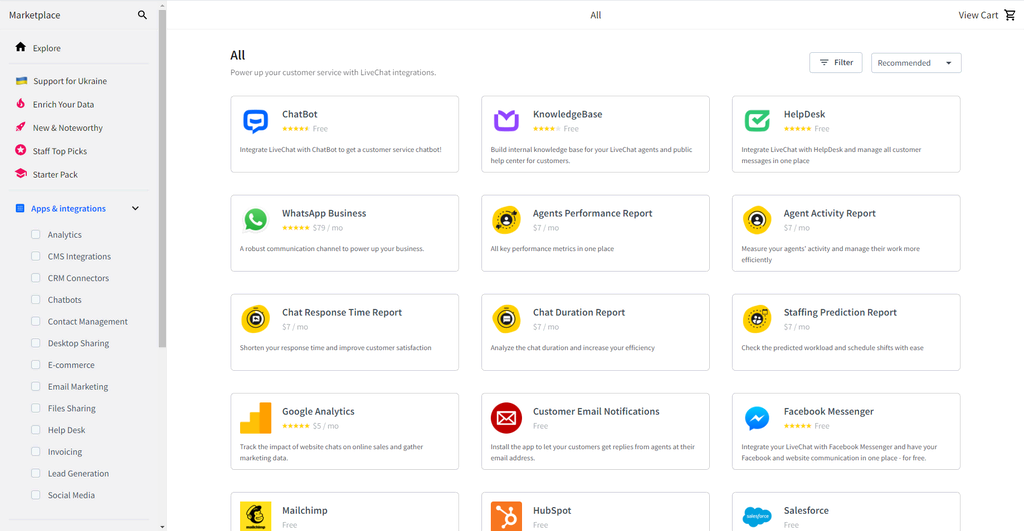Open New & Noteworthy section
The height and width of the screenshot is (531, 1024).
[x=68, y=128]
